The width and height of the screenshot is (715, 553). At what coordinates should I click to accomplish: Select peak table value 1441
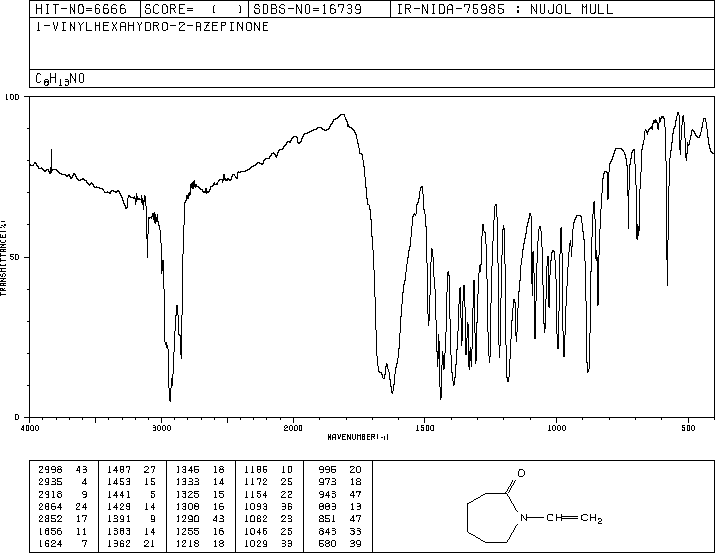(x=119, y=494)
